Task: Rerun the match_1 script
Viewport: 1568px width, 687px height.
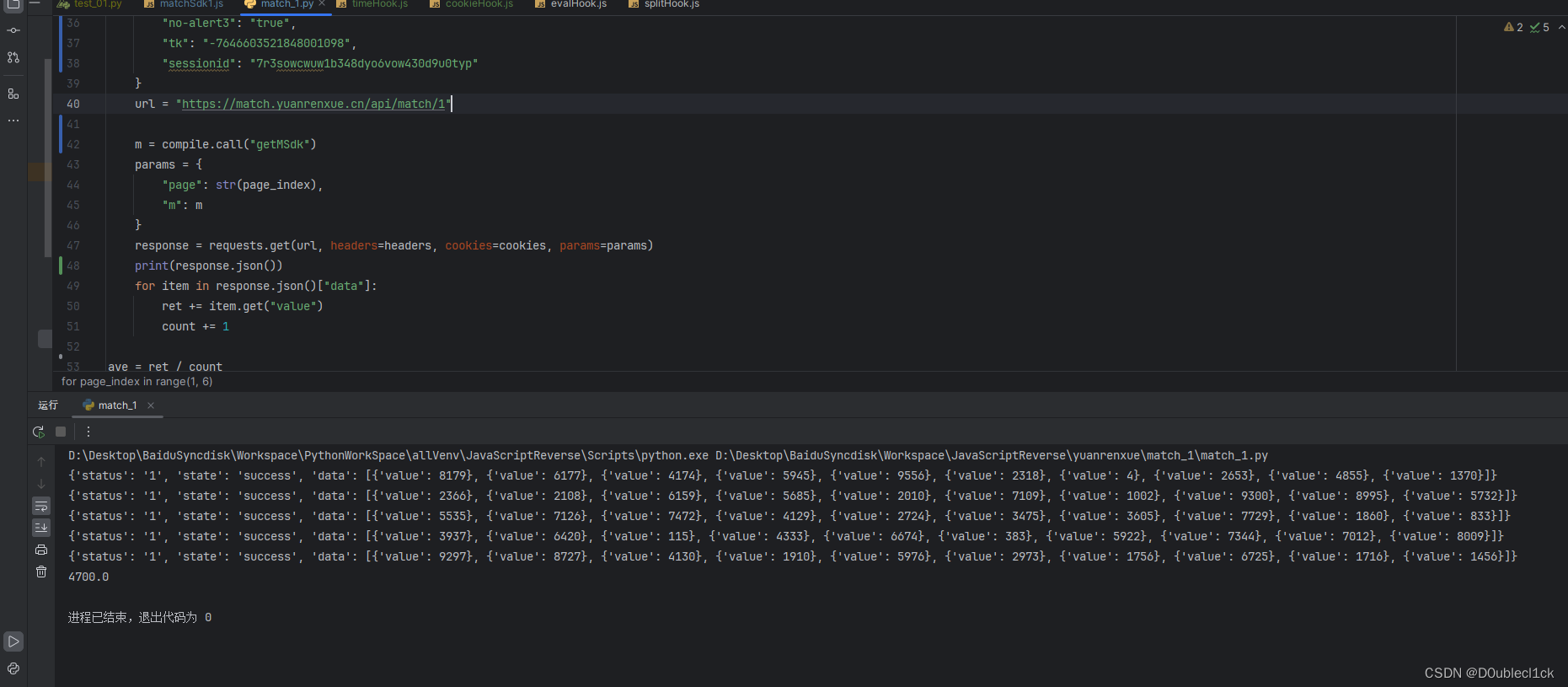Action: pyautogui.click(x=39, y=432)
